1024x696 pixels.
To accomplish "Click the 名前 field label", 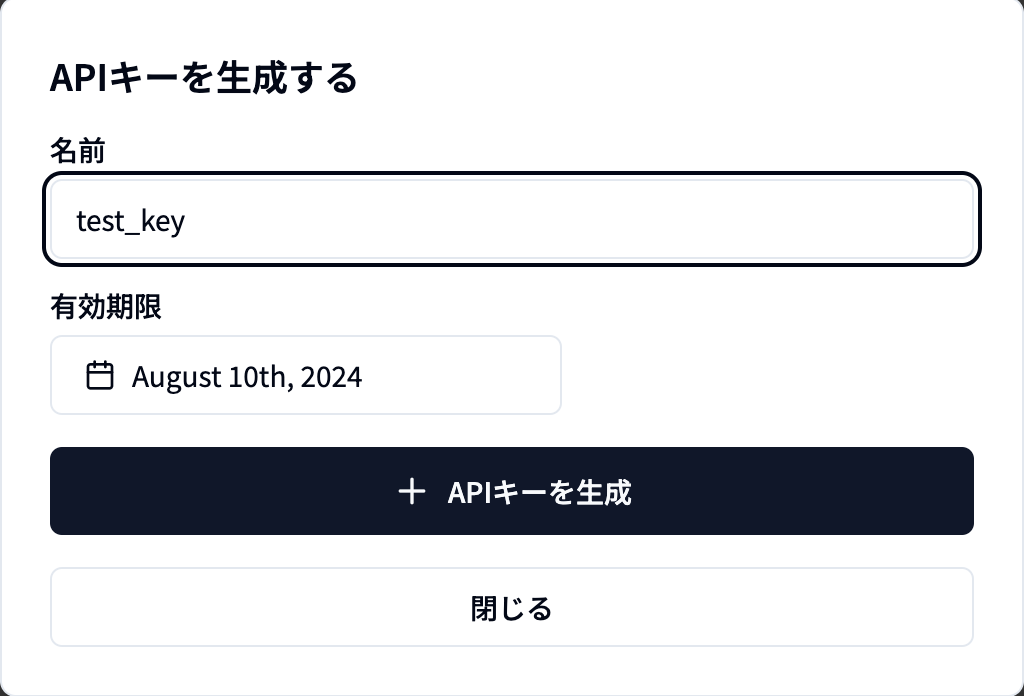I will [78, 152].
